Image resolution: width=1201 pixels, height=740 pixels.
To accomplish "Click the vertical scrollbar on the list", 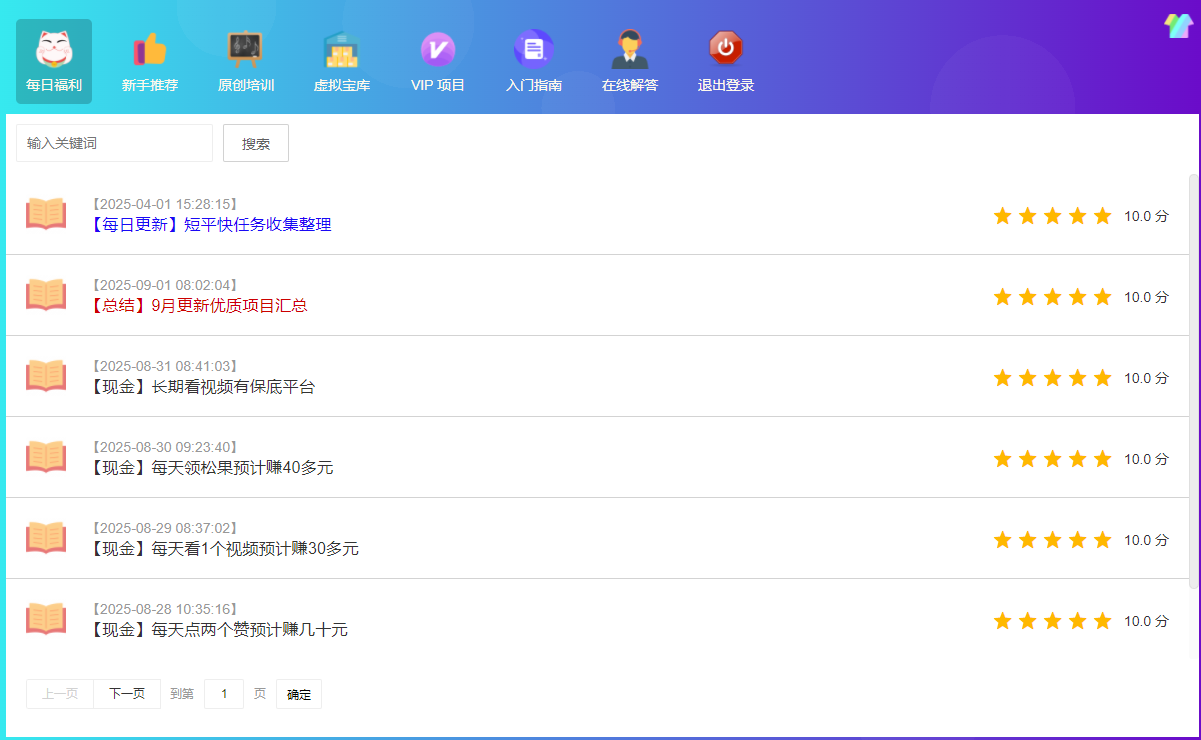I will coord(1193,380).
